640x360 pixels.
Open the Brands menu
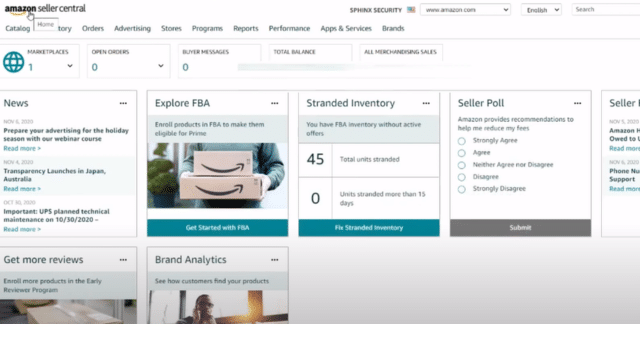point(393,28)
